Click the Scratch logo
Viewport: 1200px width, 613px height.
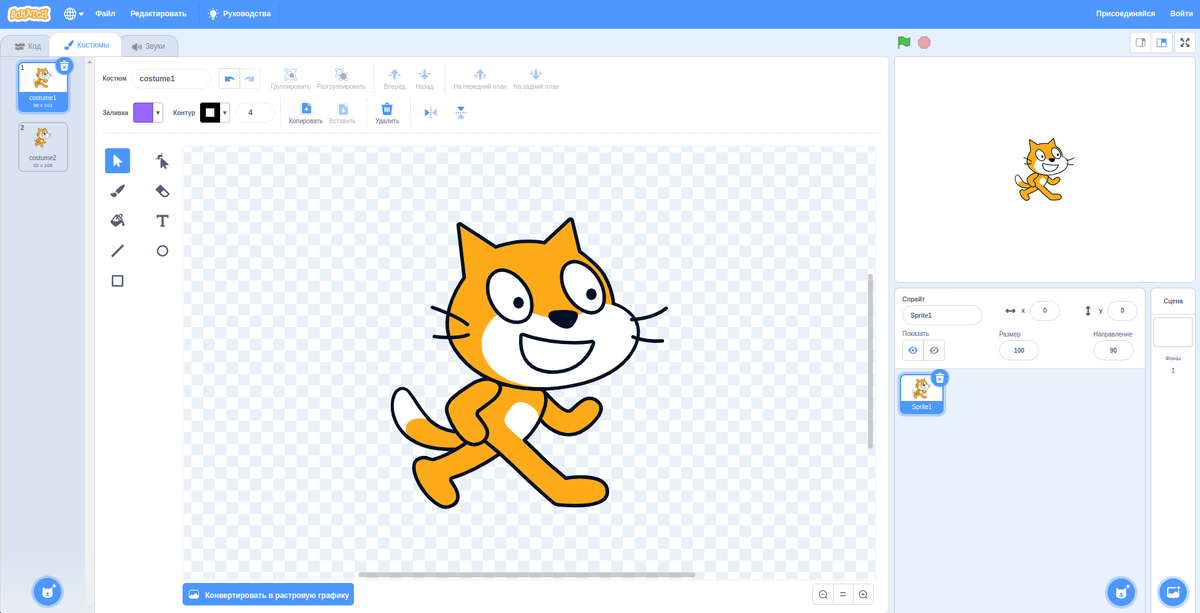click(x=29, y=14)
